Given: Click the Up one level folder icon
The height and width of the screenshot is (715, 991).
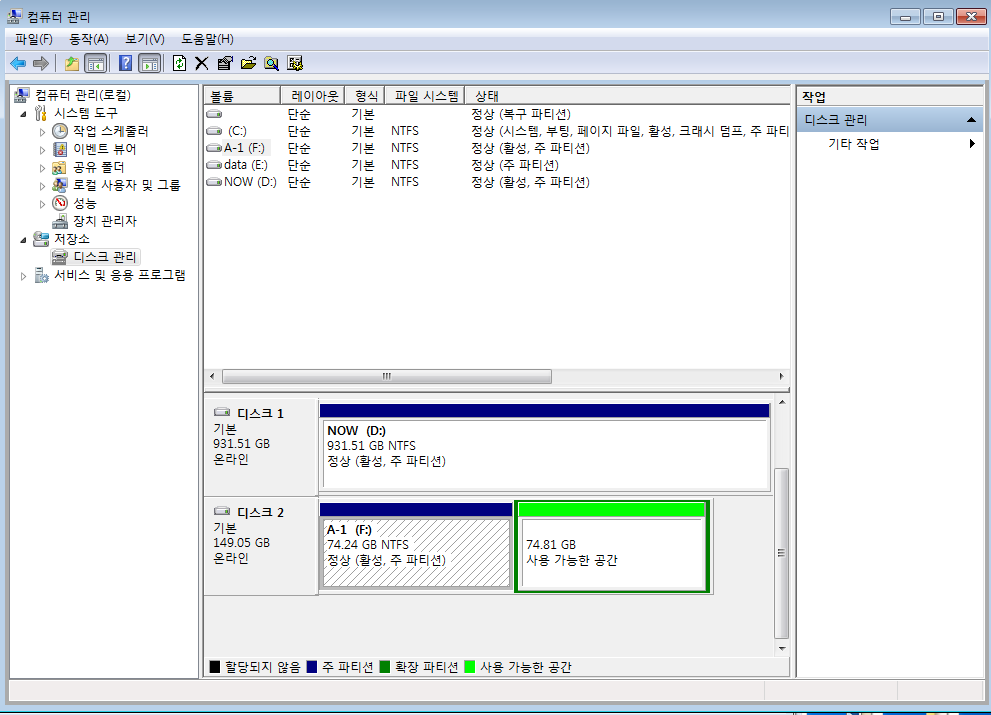Looking at the screenshot, I should pyautogui.click(x=72, y=63).
